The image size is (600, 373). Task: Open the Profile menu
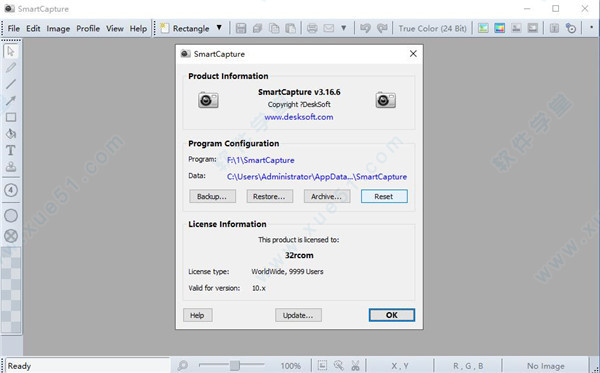click(x=88, y=29)
